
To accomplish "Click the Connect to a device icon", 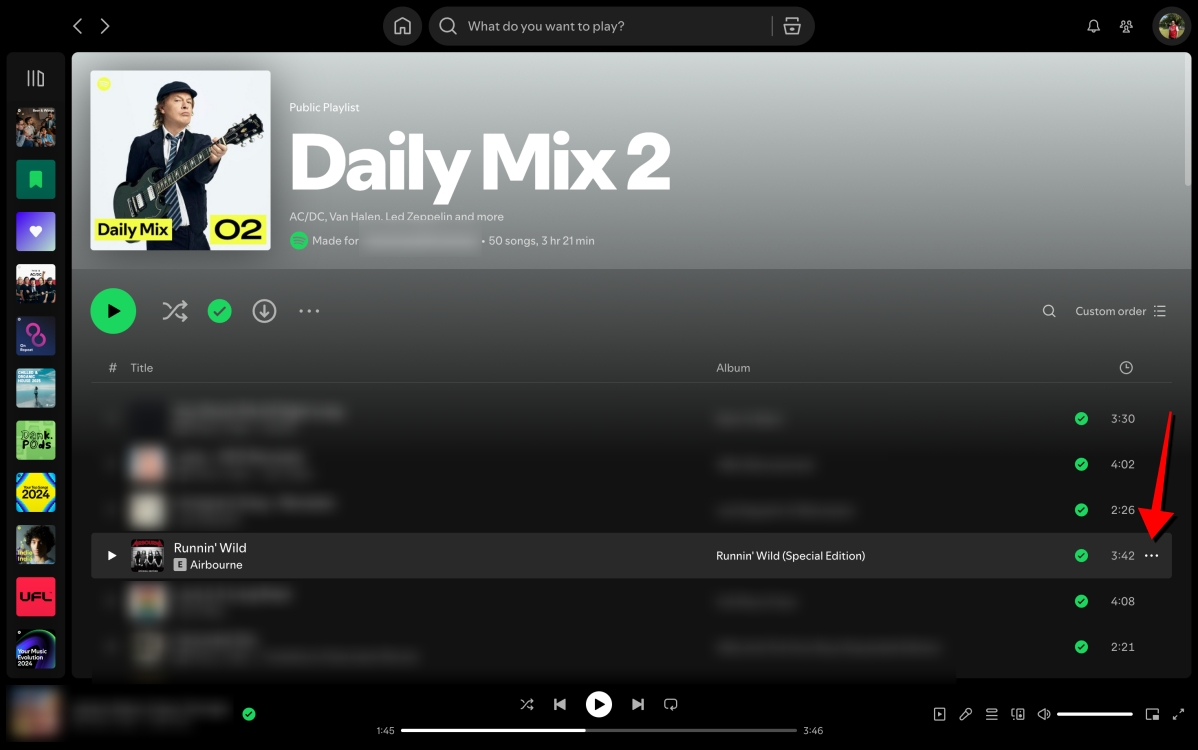I will tap(1017, 714).
